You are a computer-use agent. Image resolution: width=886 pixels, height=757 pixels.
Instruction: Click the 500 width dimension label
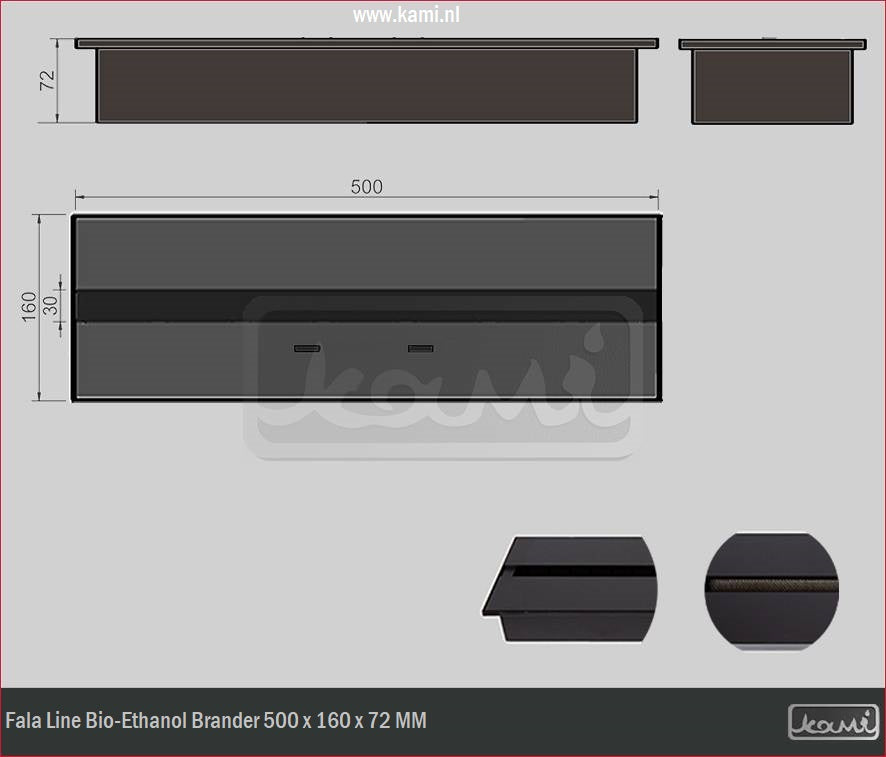click(366, 187)
